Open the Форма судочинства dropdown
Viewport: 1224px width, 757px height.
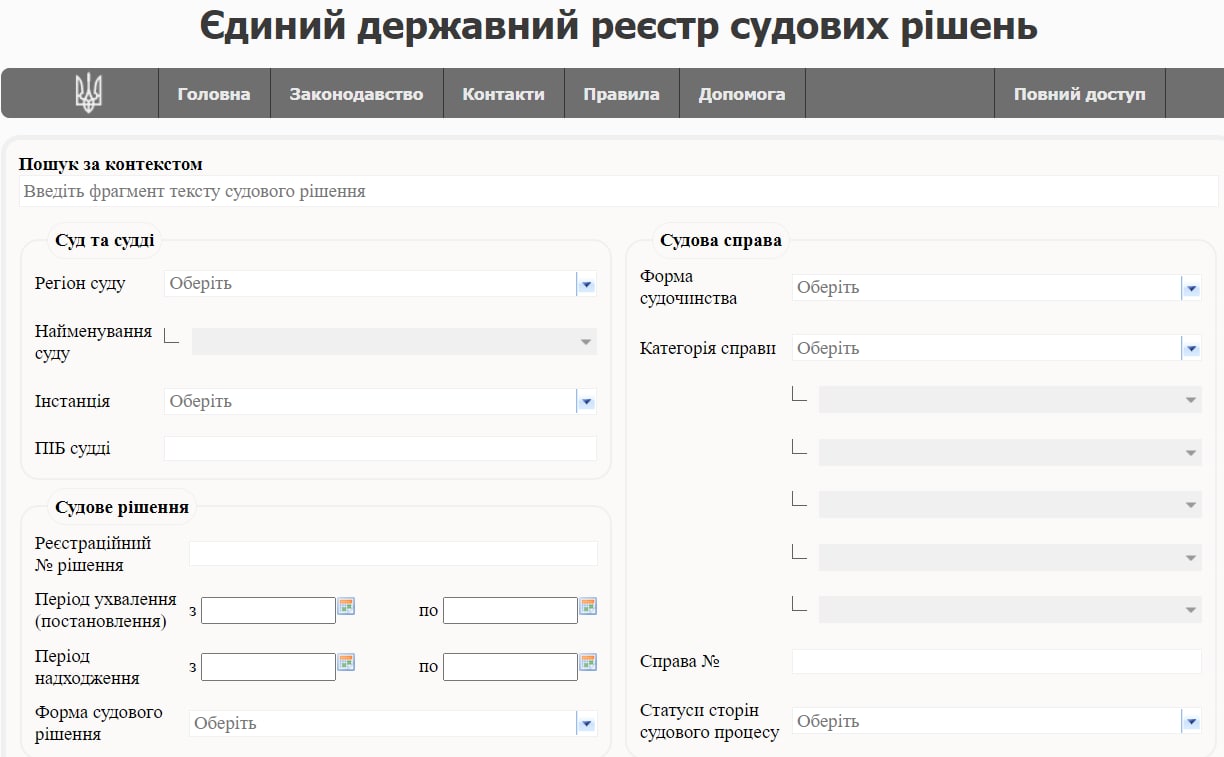click(x=1190, y=288)
